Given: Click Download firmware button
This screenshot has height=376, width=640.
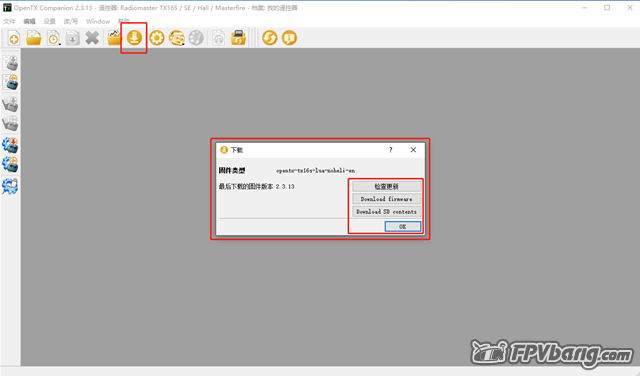Looking at the screenshot, I should [387, 199].
